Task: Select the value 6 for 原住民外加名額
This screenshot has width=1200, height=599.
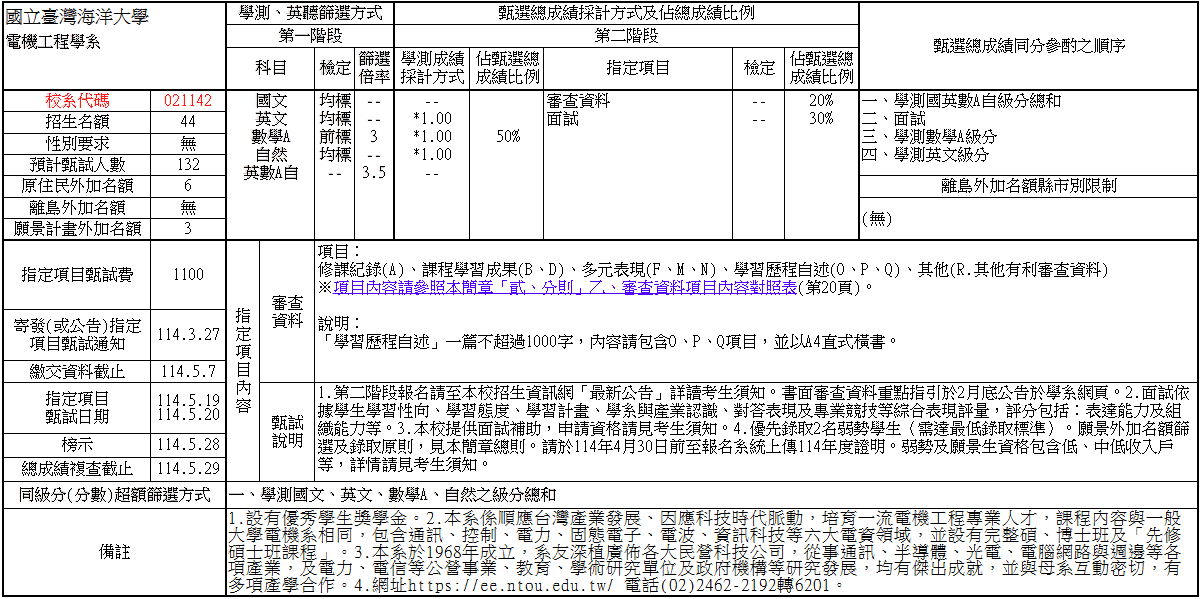Action: (x=188, y=186)
